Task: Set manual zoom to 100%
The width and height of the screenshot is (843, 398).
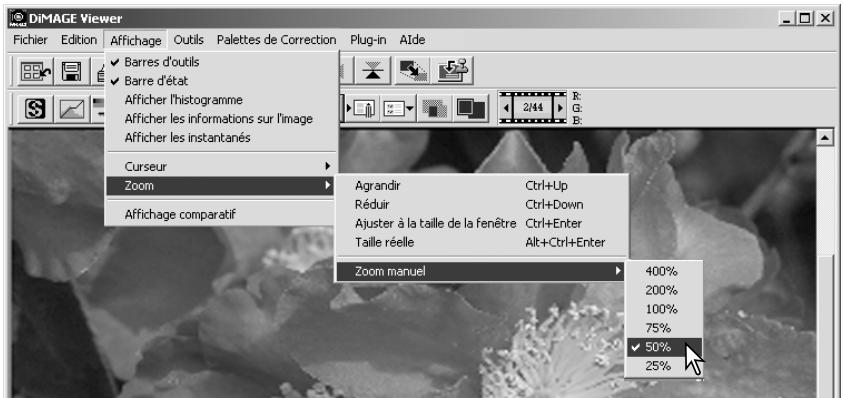Action: click(x=665, y=309)
